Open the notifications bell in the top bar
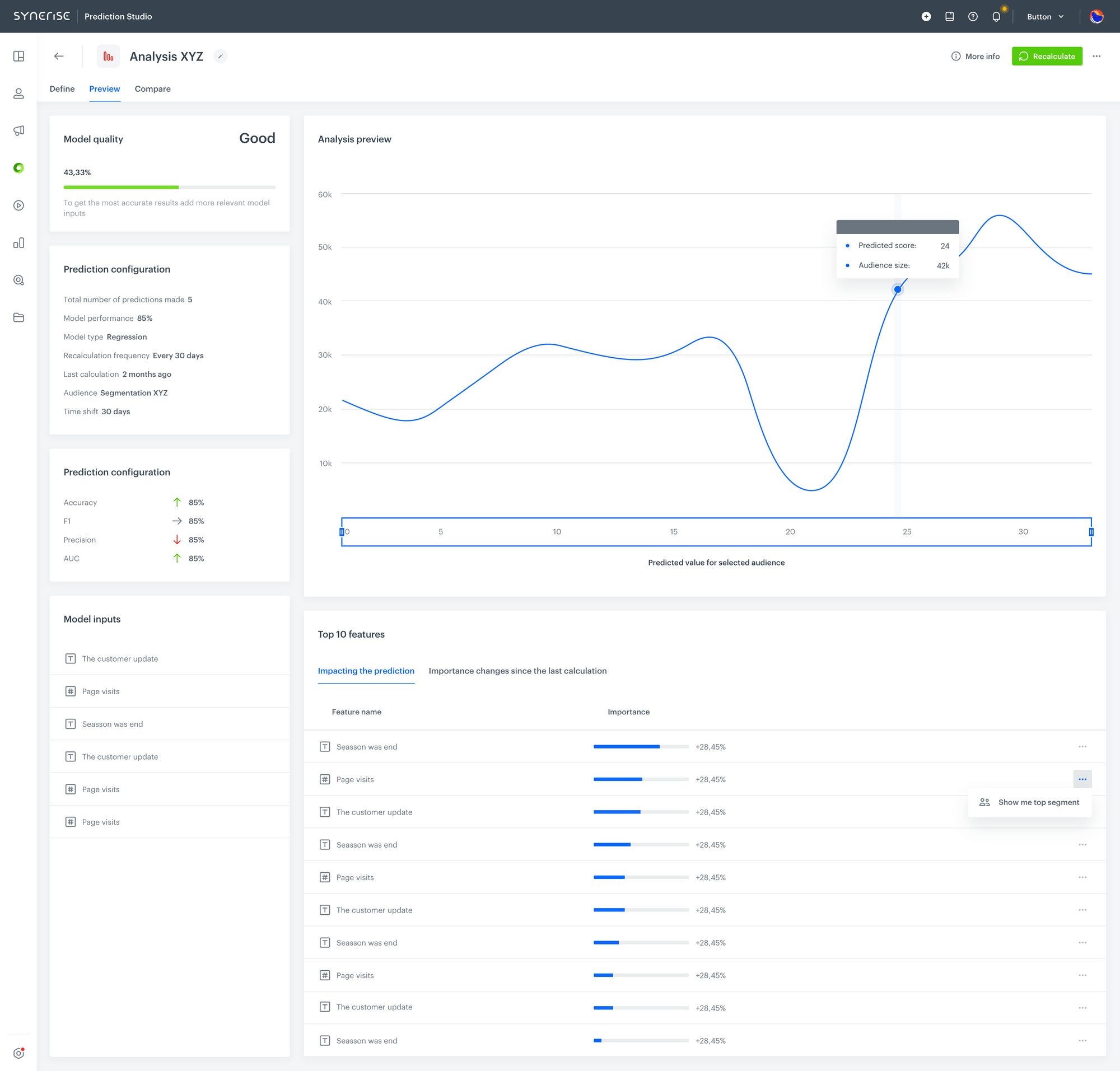1120x1071 pixels. click(996, 16)
